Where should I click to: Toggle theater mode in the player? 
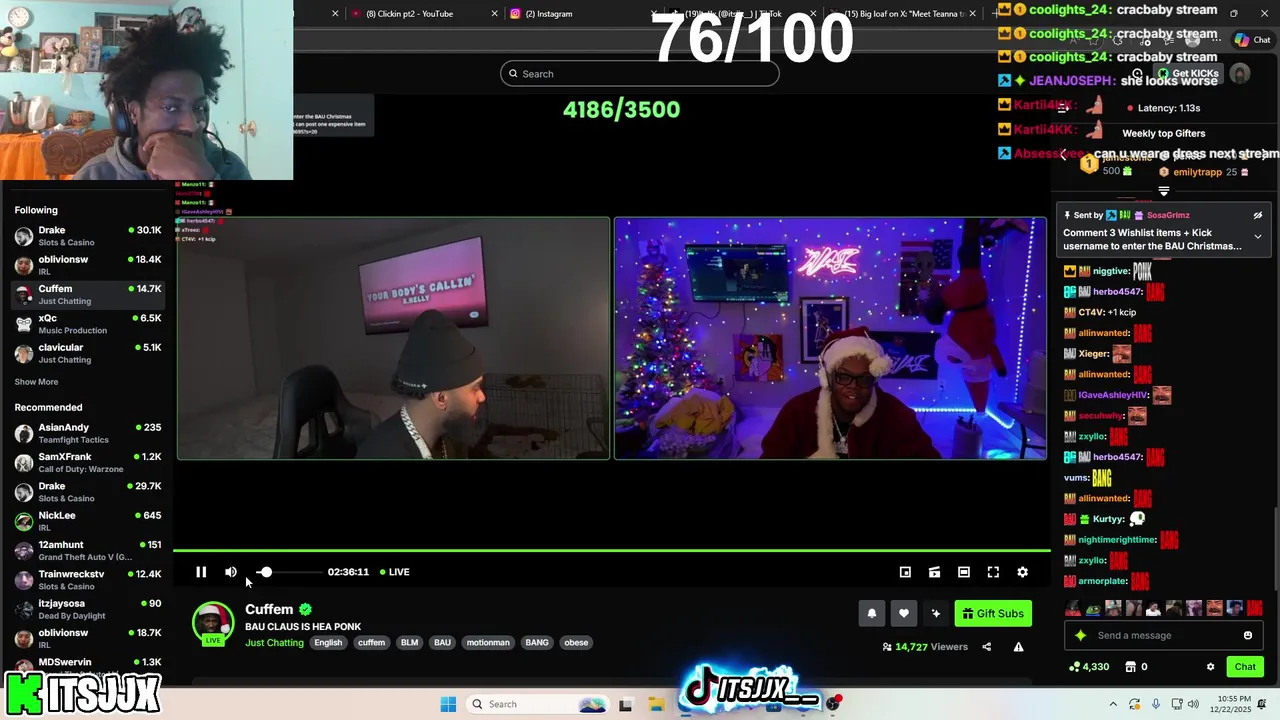tap(963, 572)
